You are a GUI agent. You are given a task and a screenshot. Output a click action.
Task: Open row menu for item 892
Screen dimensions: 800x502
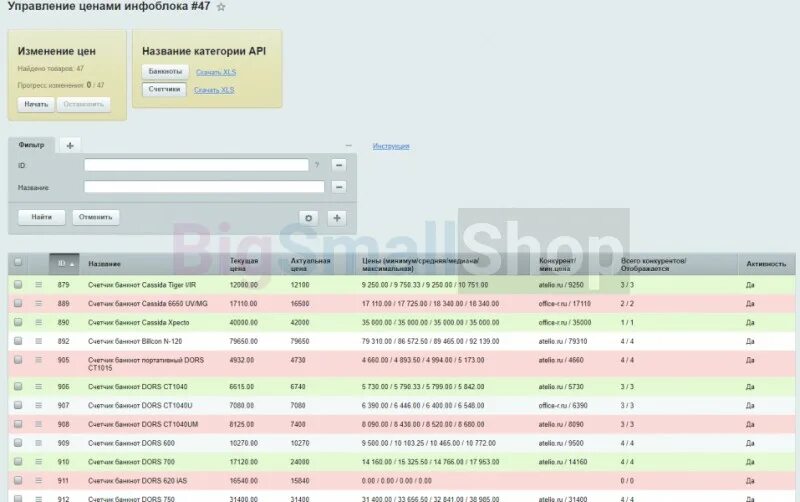coord(39,341)
